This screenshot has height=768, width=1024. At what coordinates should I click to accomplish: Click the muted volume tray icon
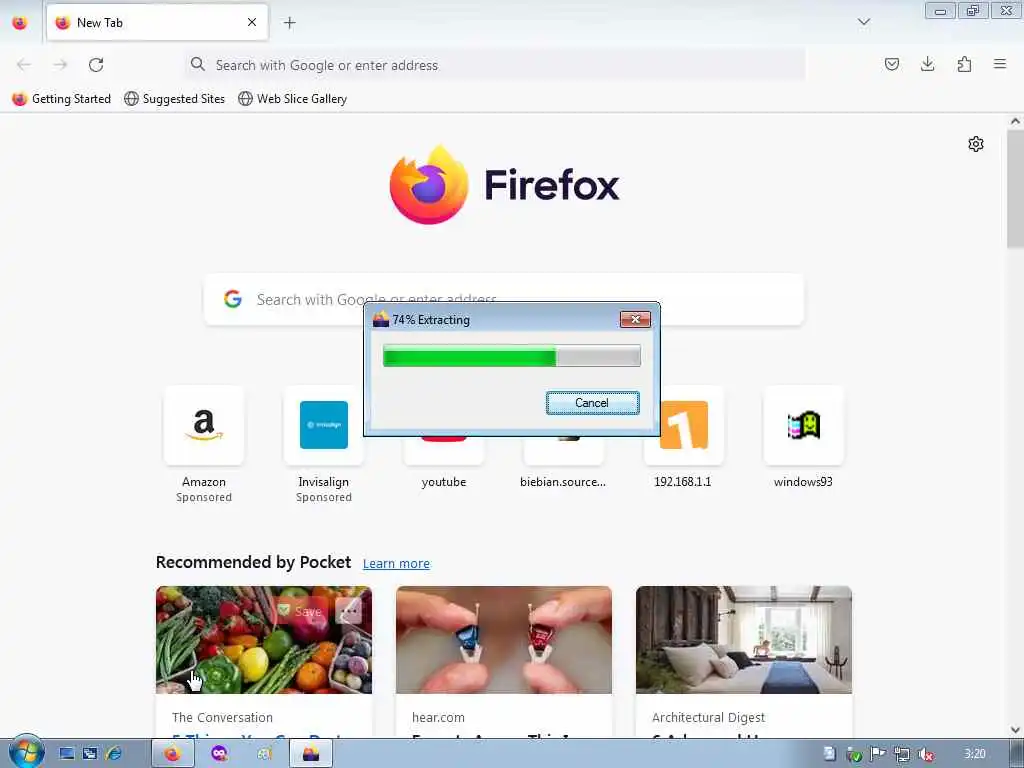pyautogui.click(x=925, y=754)
